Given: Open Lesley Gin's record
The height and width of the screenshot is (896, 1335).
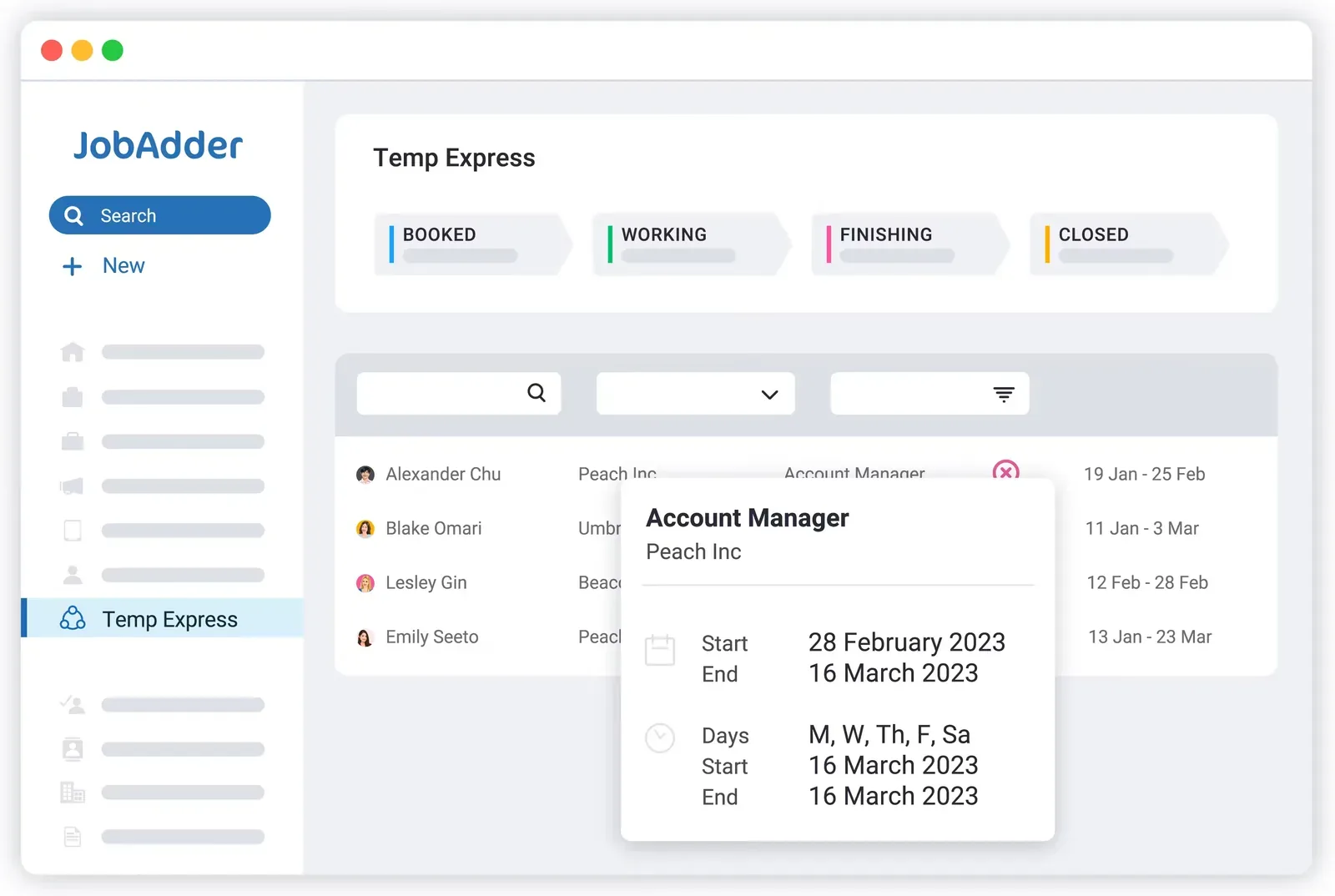Looking at the screenshot, I should coord(426,582).
